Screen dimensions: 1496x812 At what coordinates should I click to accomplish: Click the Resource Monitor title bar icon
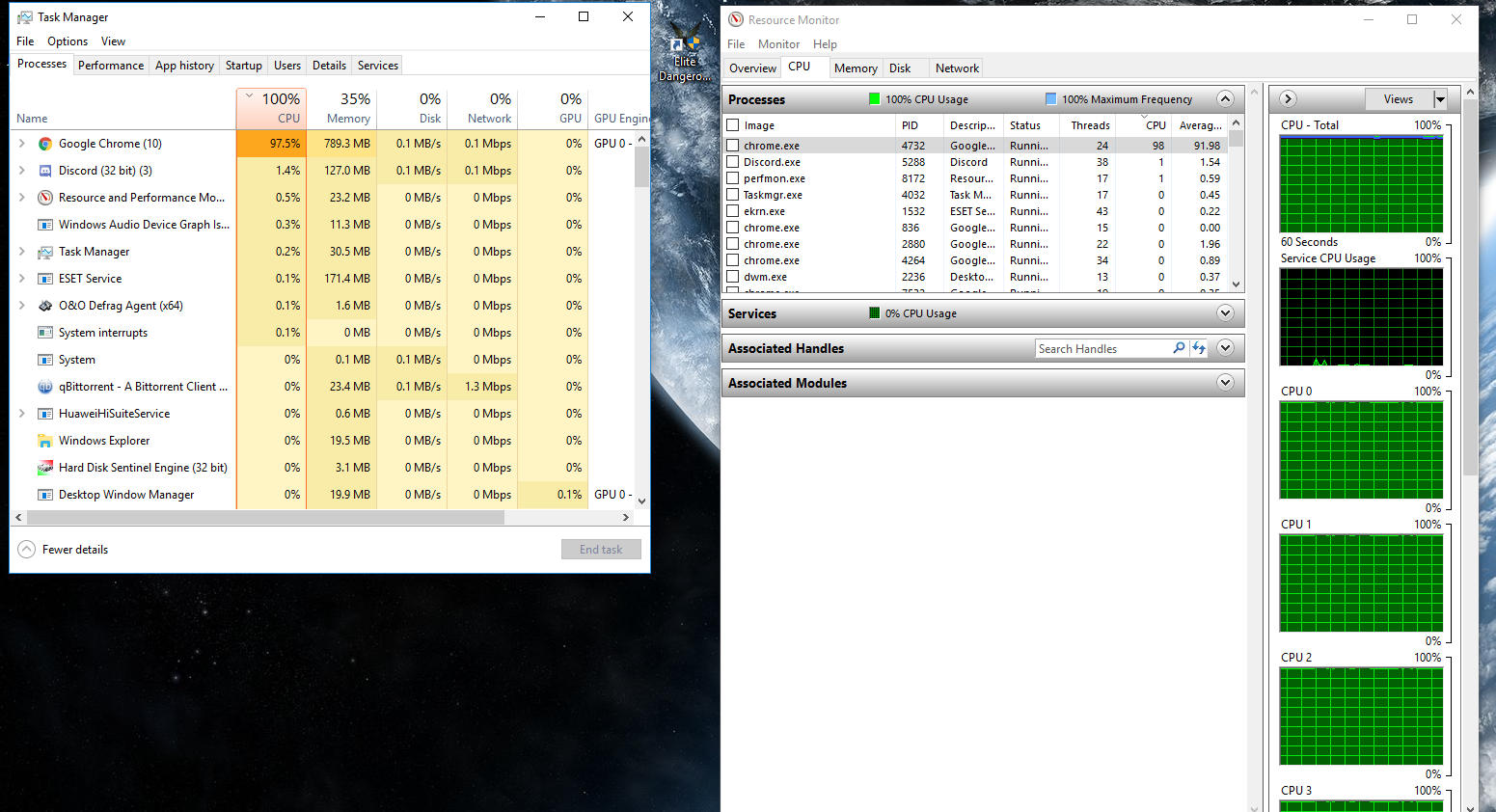click(x=736, y=19)
